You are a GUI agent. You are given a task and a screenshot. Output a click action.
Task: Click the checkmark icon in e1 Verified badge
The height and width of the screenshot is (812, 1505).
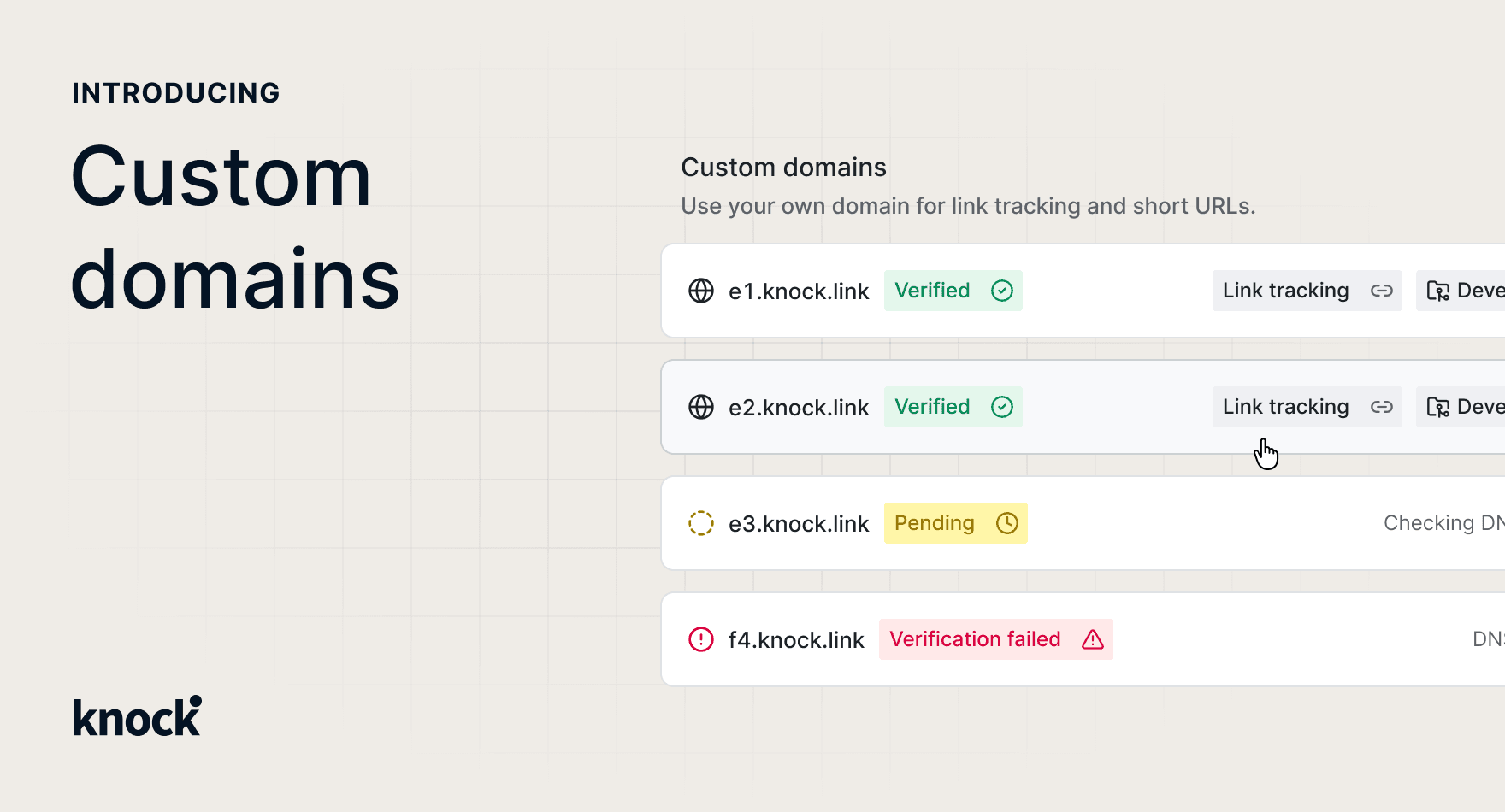click(x=1002, y=291)
